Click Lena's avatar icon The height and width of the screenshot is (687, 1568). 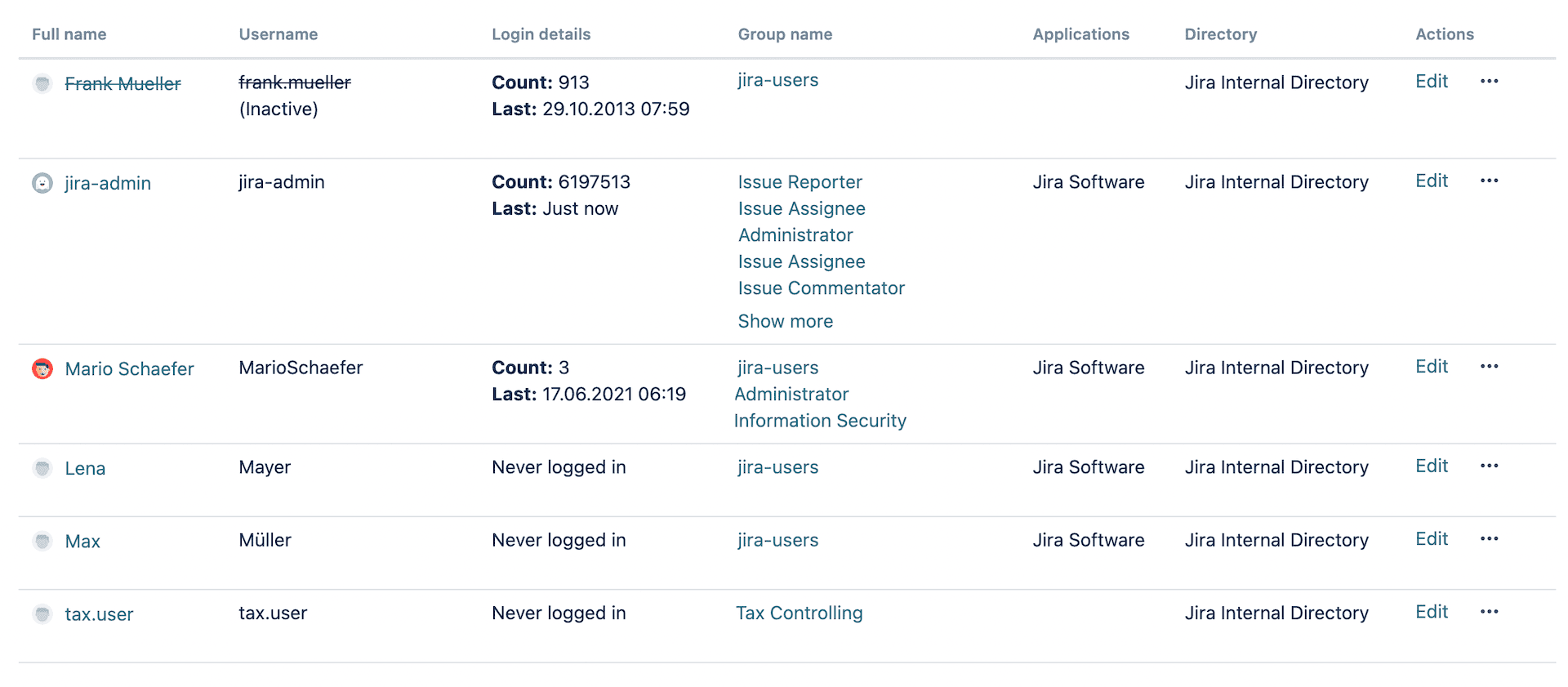click(42, 468)
